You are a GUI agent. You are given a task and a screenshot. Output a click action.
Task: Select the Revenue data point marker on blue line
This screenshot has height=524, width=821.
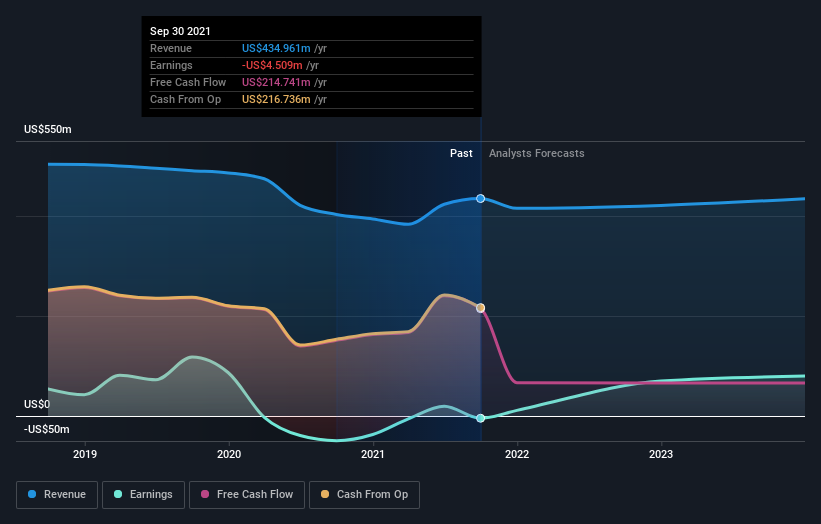tap(481, 199)
